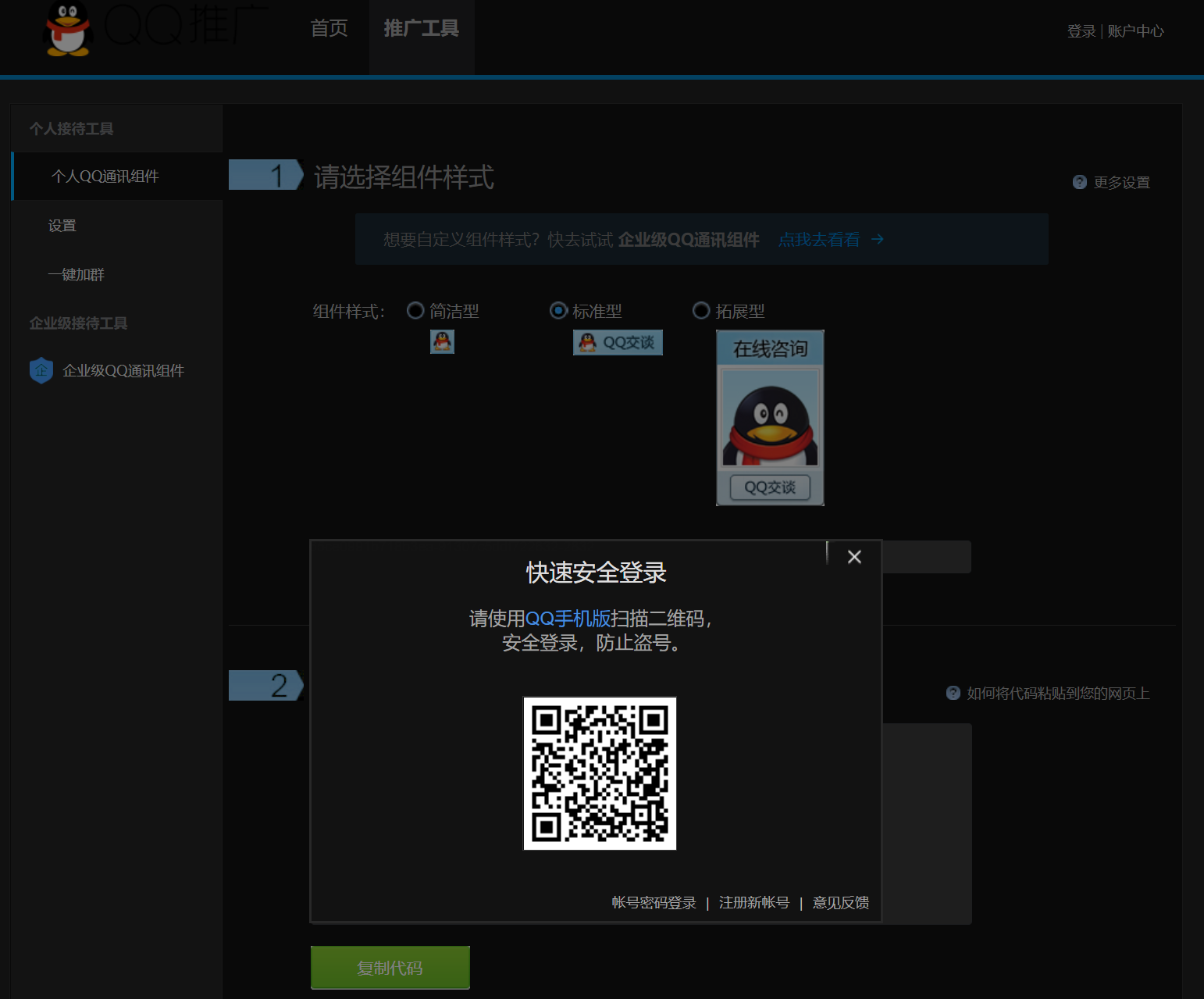
Task: Click the 复制代码 button
Action: point(390,967)
